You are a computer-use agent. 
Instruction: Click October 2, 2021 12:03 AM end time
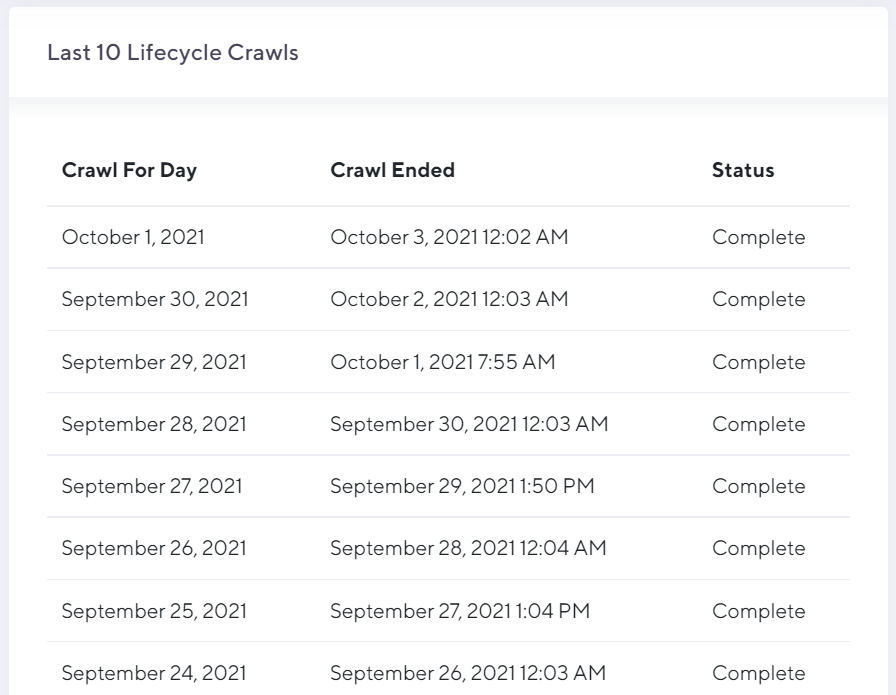pos(449,299)
